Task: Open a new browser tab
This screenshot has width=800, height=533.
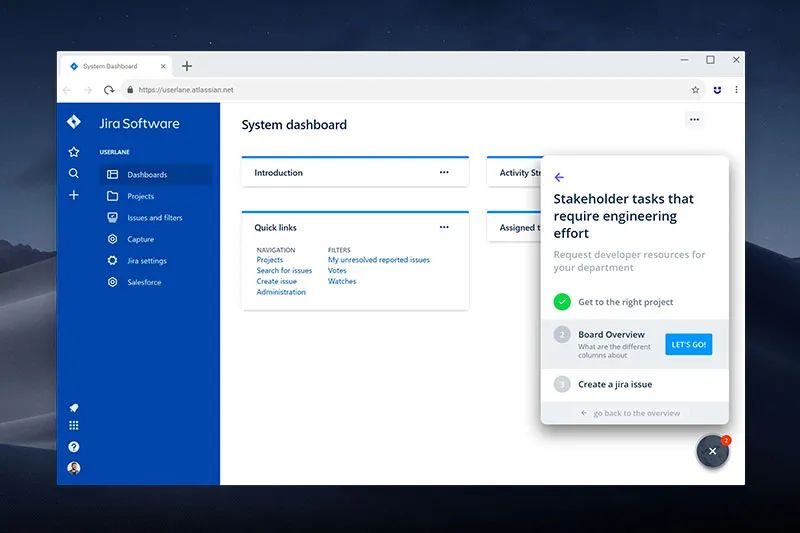Action: pyautogui.click(x=187, y=66)
